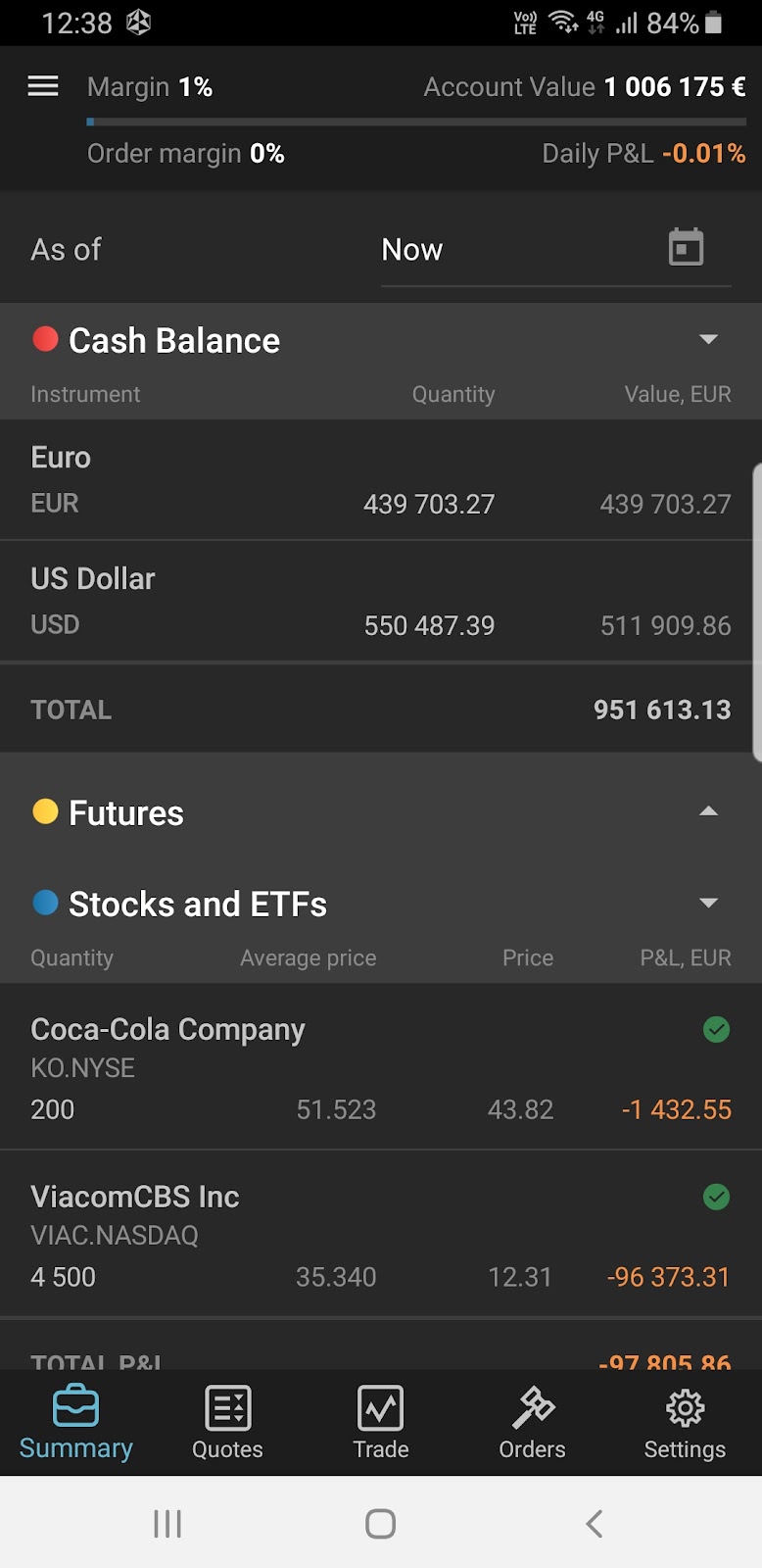Open the Quotes list icon
762x1568 pixels.
(x=227, y=1409)
